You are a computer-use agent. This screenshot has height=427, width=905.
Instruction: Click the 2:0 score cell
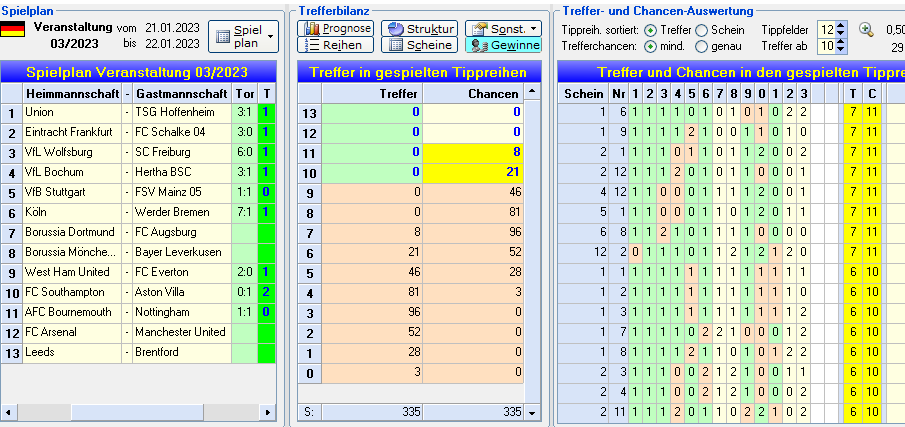pos(245,272)
